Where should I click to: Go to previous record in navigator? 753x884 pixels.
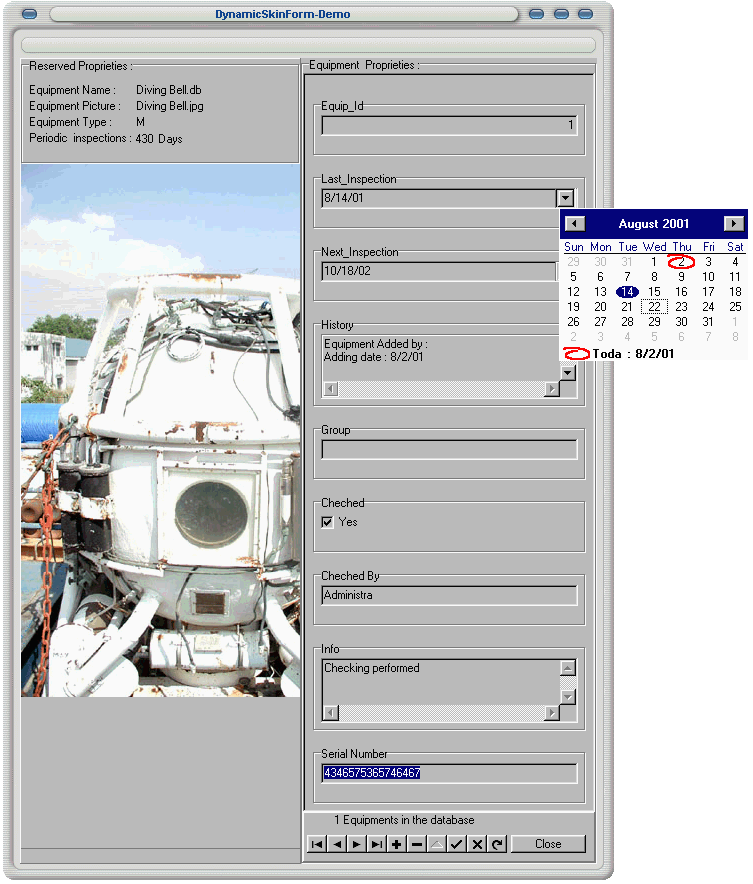tap(336, 845)
